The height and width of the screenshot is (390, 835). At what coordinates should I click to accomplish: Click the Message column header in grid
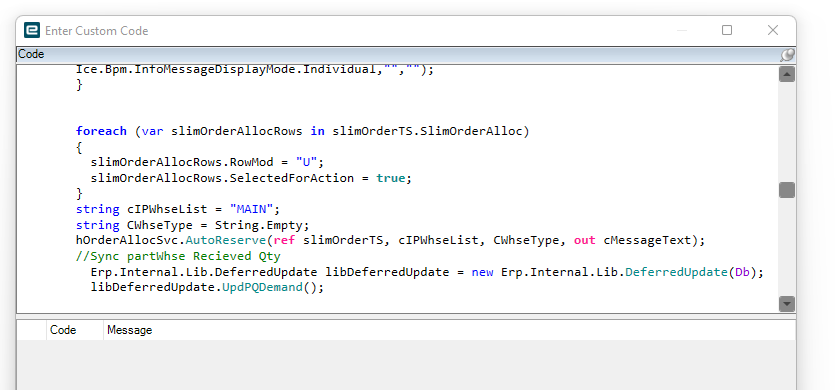[x=129, y=330]
